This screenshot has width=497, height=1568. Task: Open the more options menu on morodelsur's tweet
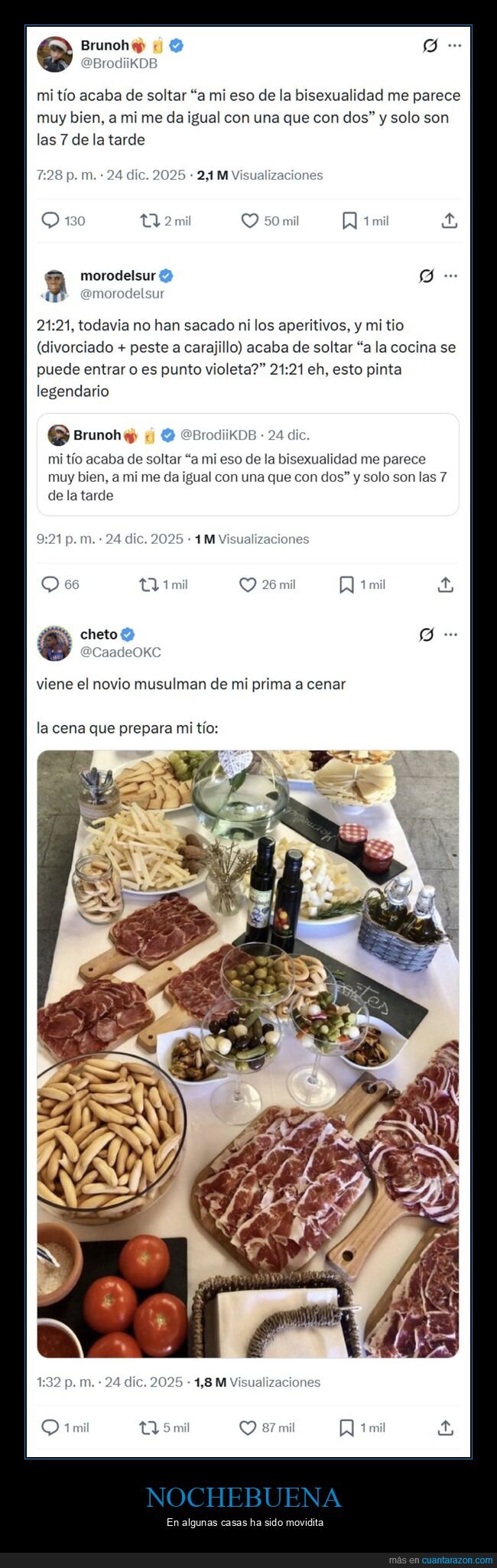pyautogui.click(x=453, y=277)
